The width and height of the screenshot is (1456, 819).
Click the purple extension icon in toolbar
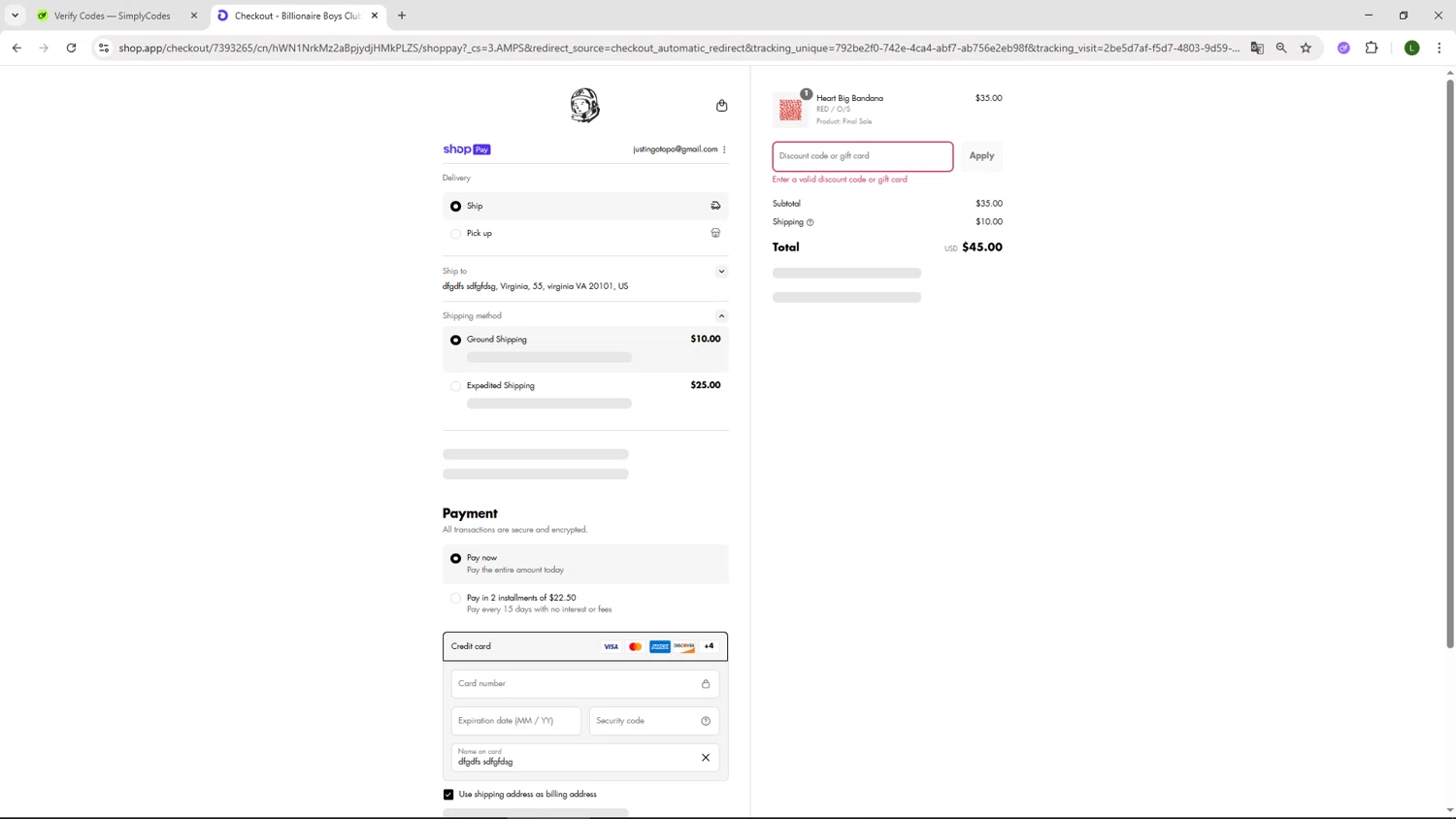coord(1343,48)
